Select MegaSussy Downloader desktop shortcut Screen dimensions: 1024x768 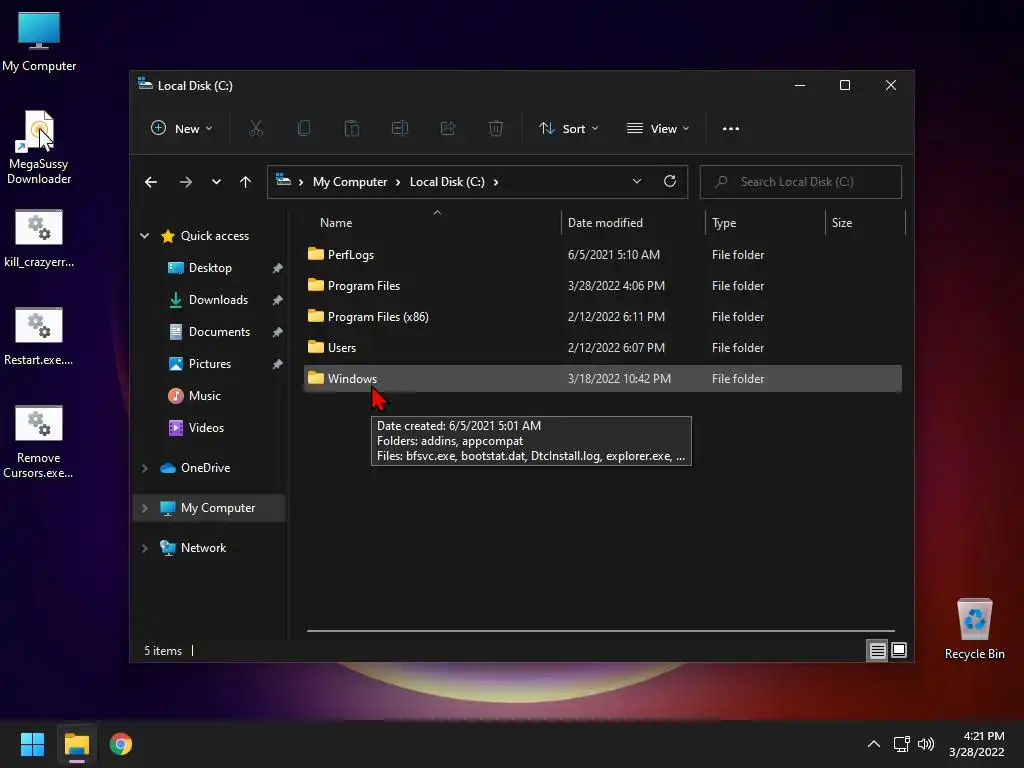(39, 147)
